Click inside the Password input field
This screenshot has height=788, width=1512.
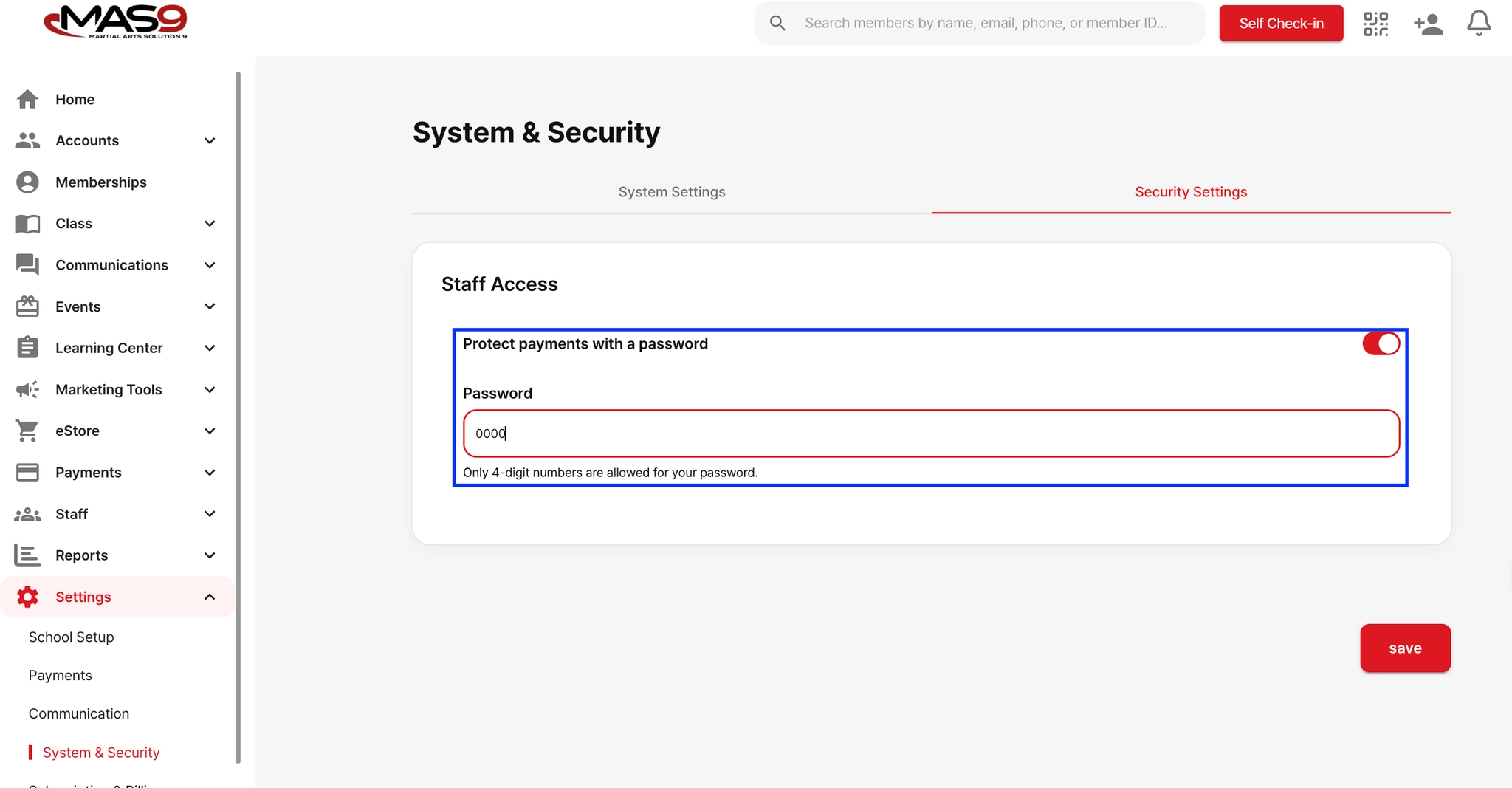(x=930, y=434)
